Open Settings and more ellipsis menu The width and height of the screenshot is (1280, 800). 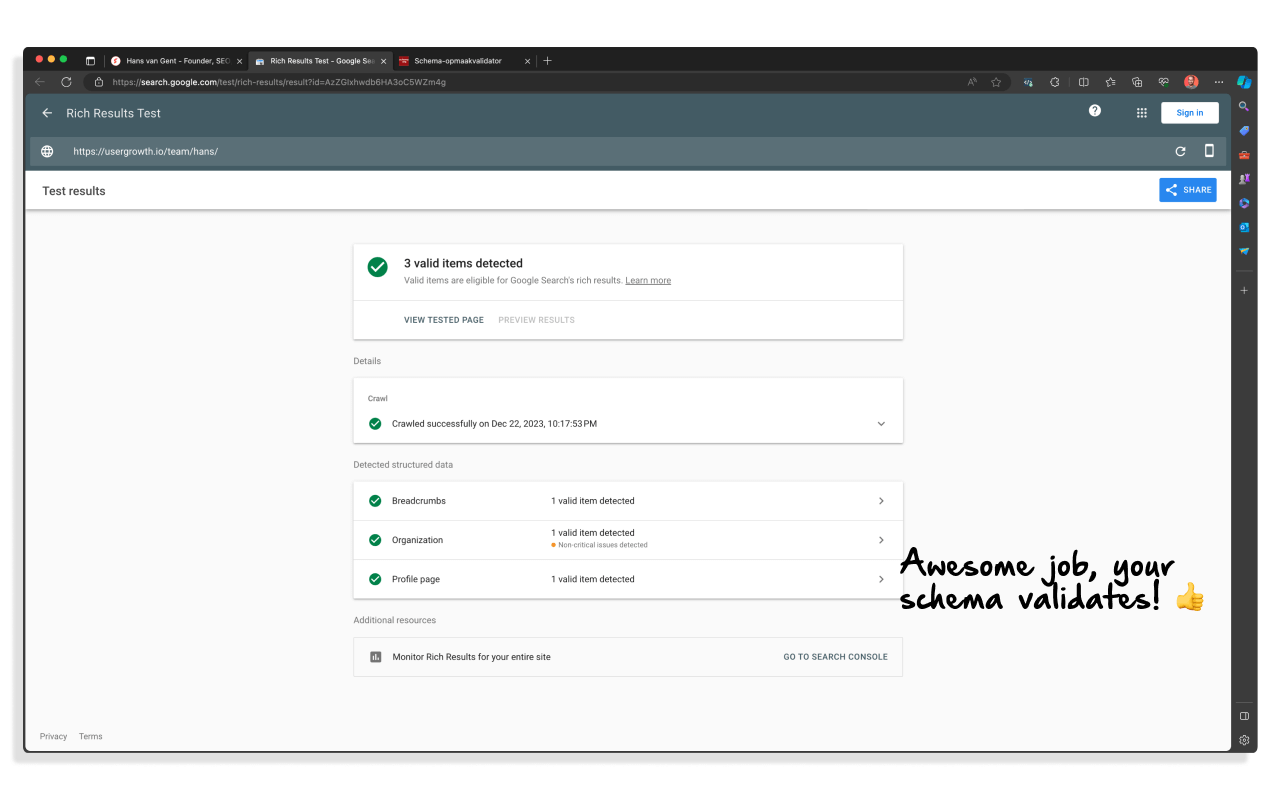pyautogui.click(x=1218, y=82)
